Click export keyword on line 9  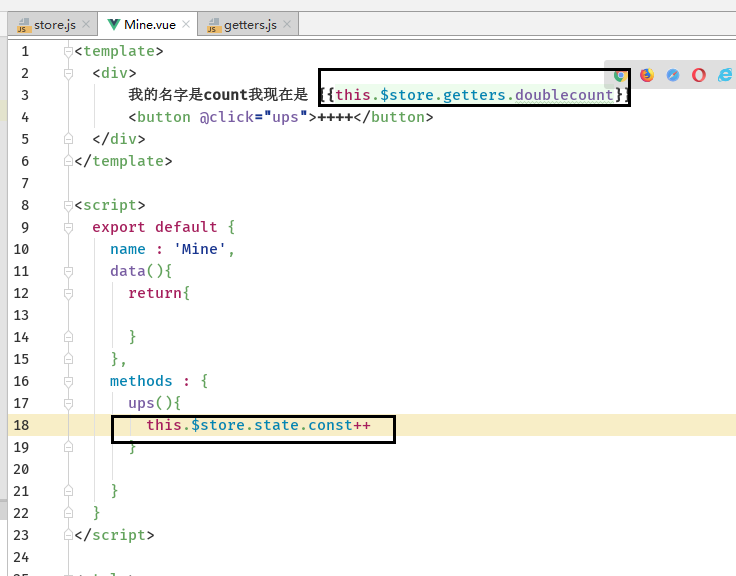pos(119,227)
